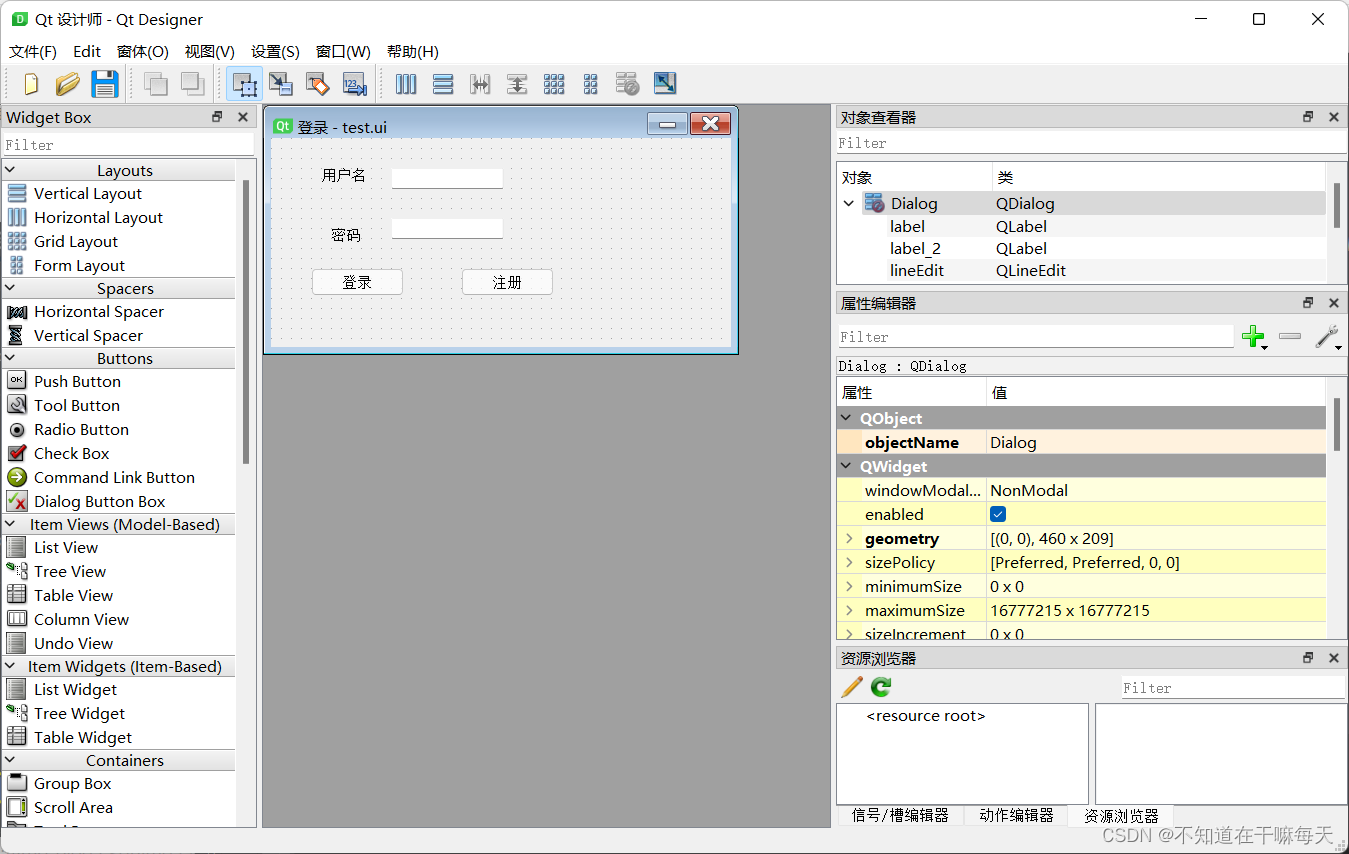This screenshot has width=1349, height=854.
Task: Switch to Edit Tab Order mode icon
Action: point(354,84)
